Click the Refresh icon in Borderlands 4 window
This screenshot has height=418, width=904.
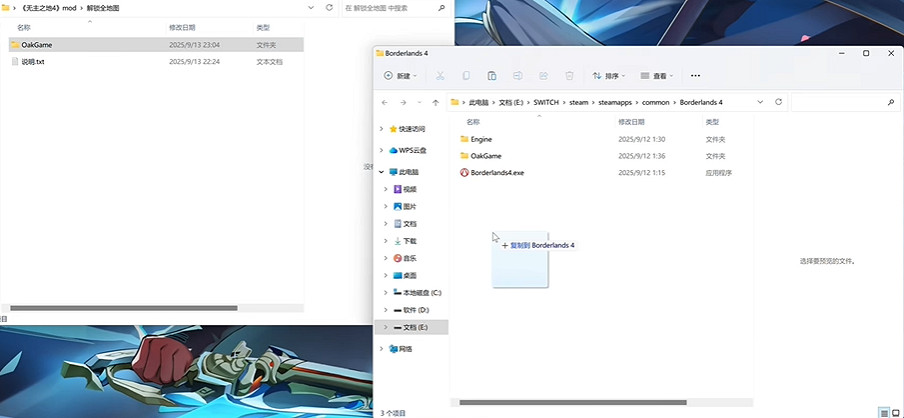point(778,102)
